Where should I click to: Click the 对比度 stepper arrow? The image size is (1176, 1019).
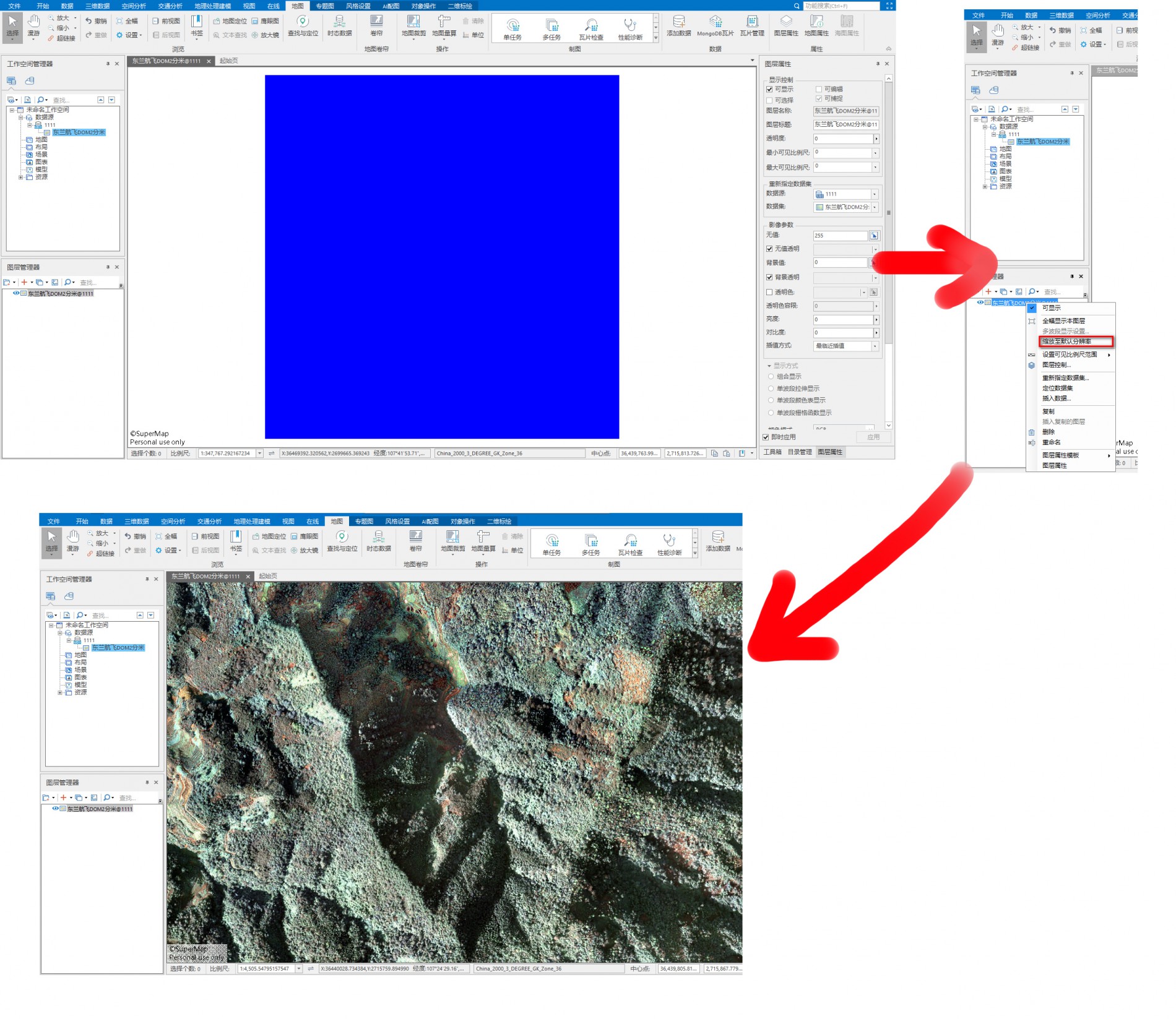point(876,333)
